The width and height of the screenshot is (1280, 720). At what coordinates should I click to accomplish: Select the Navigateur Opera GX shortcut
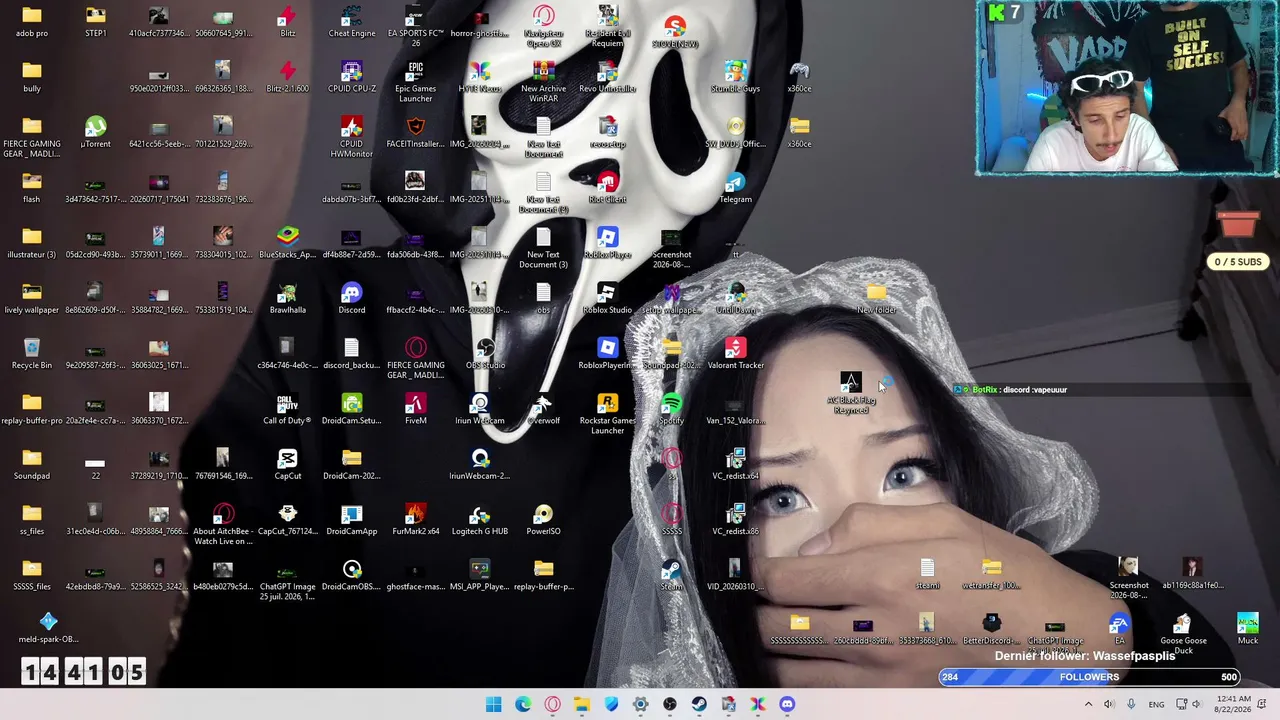click(x=543, y=27)
